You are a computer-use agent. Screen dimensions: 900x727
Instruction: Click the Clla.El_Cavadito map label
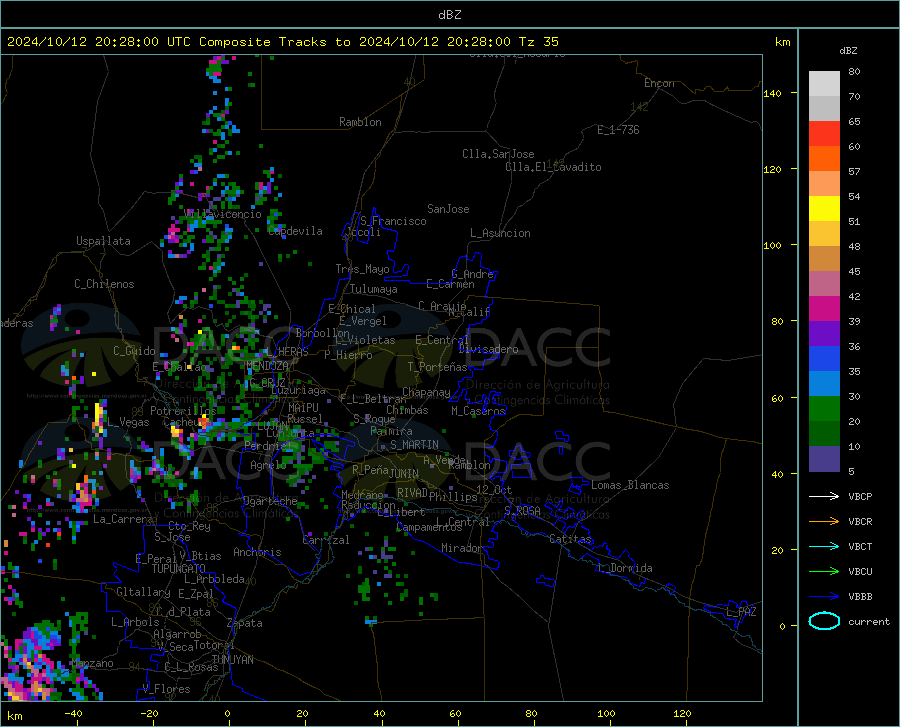point(553,167)
